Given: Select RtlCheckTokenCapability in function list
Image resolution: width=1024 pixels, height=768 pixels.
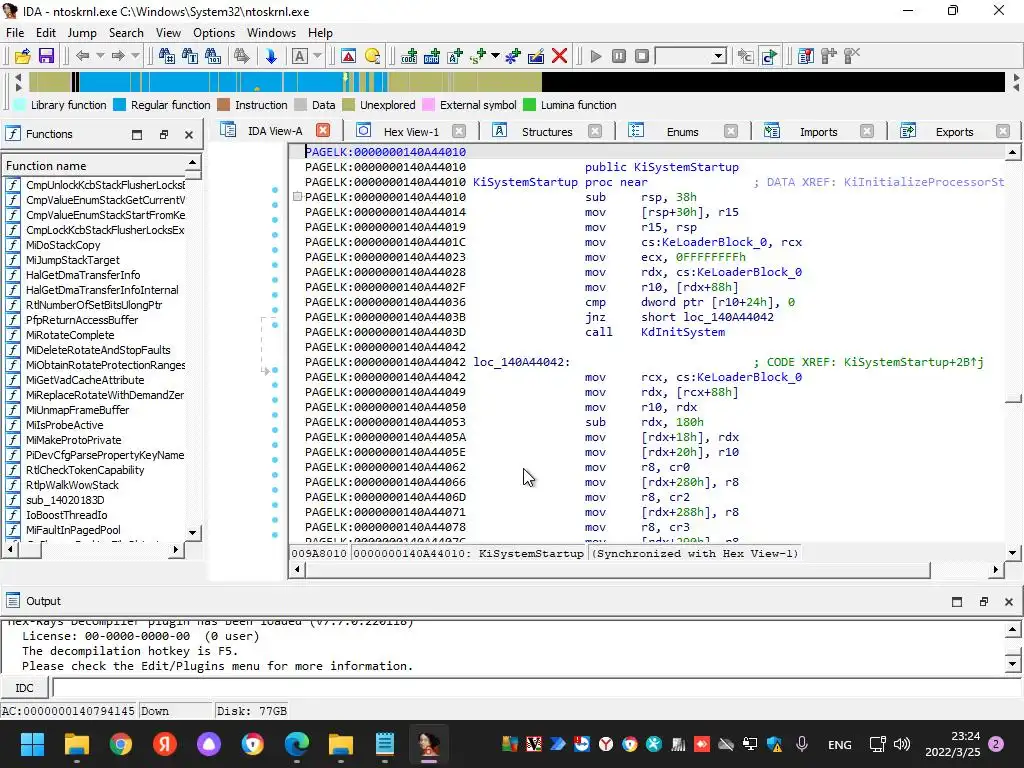Looking at the screenshot, I should point(85,470).
